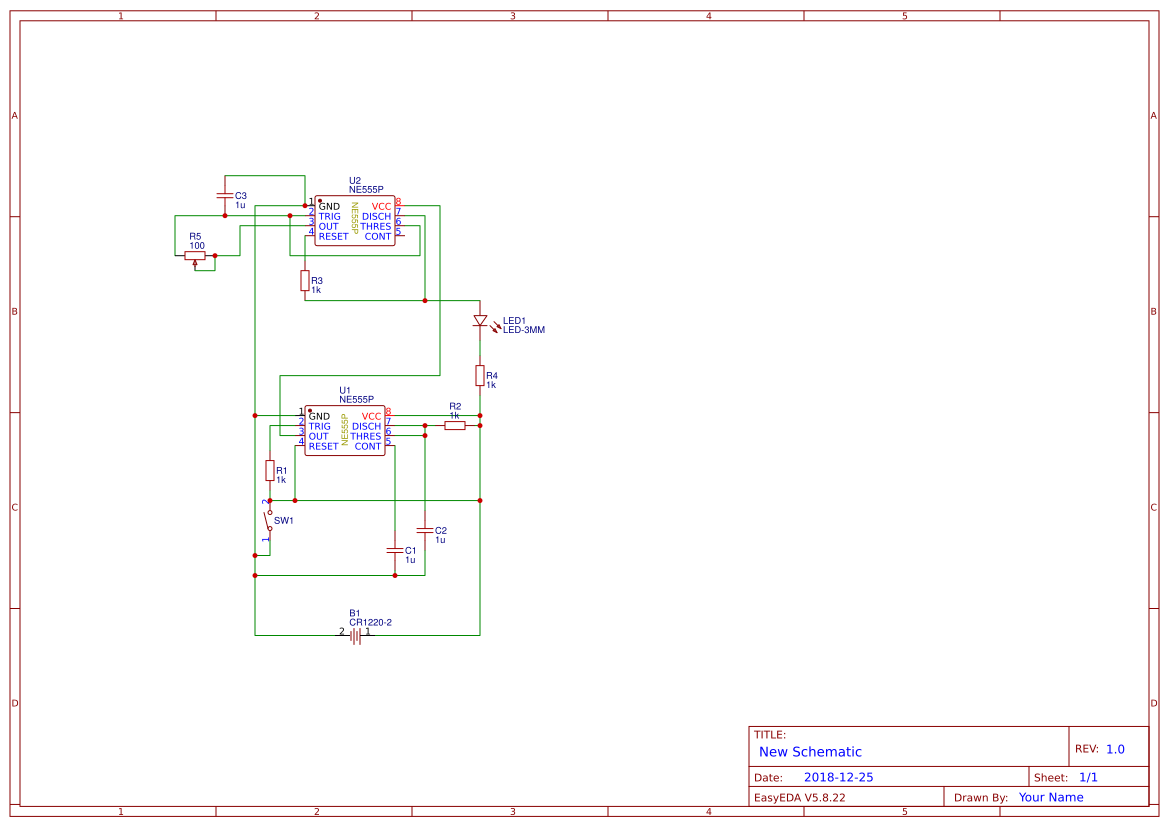
Task: Click the EasyEDA V5.8.22 text
Action: tap(799, 797)
